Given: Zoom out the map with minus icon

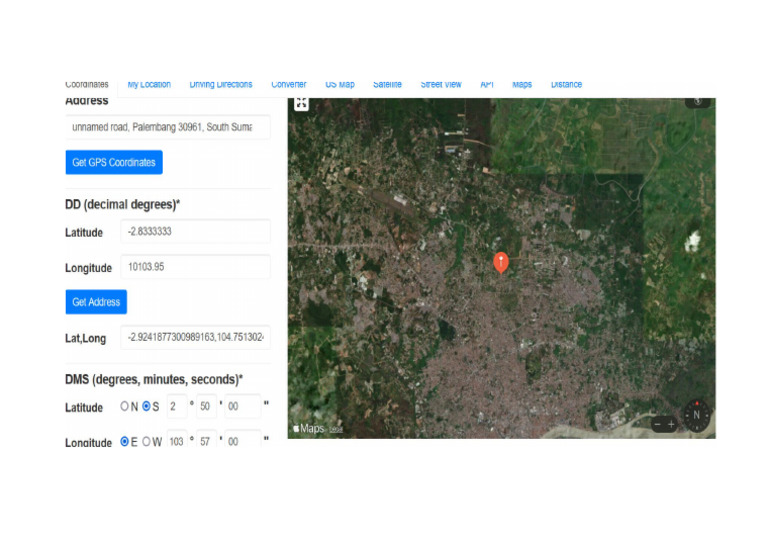Looking at the screenshot, I should tap(658, 425).
